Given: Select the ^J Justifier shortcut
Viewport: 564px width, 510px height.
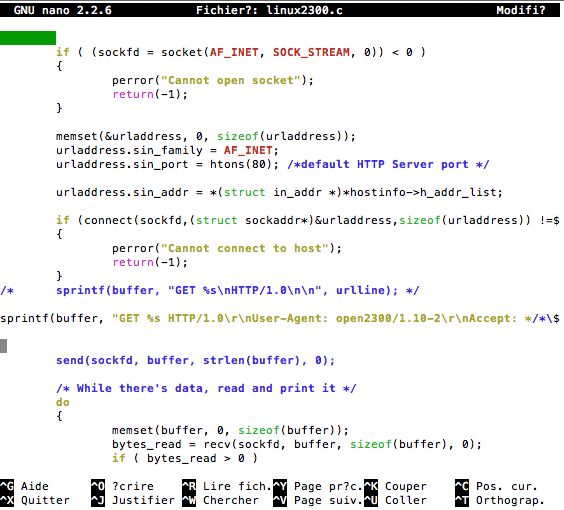Looking at the screenshot, I should coord(133,500).
